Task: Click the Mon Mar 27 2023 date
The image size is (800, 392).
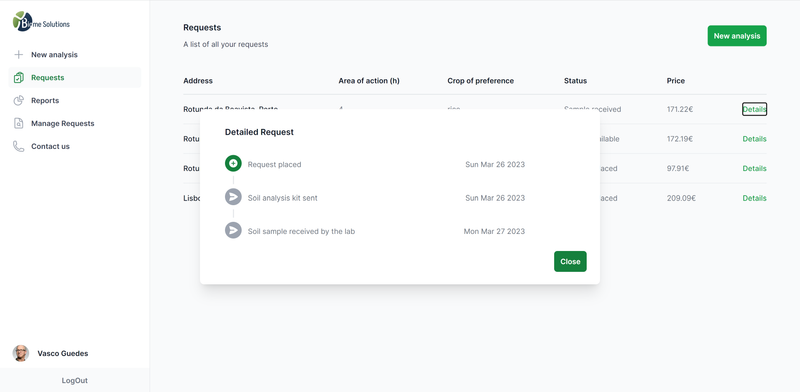Action: (494, 231)
